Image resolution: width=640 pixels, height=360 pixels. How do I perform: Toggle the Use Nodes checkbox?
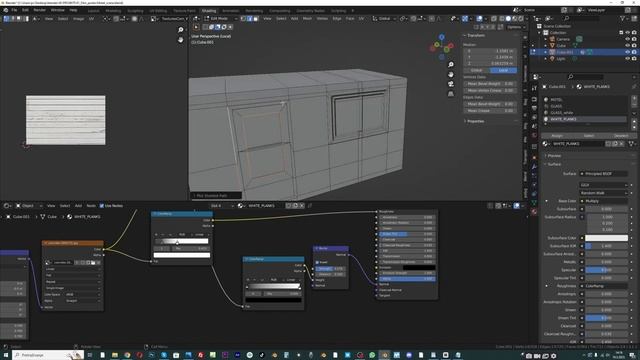(x=102, y=206)
